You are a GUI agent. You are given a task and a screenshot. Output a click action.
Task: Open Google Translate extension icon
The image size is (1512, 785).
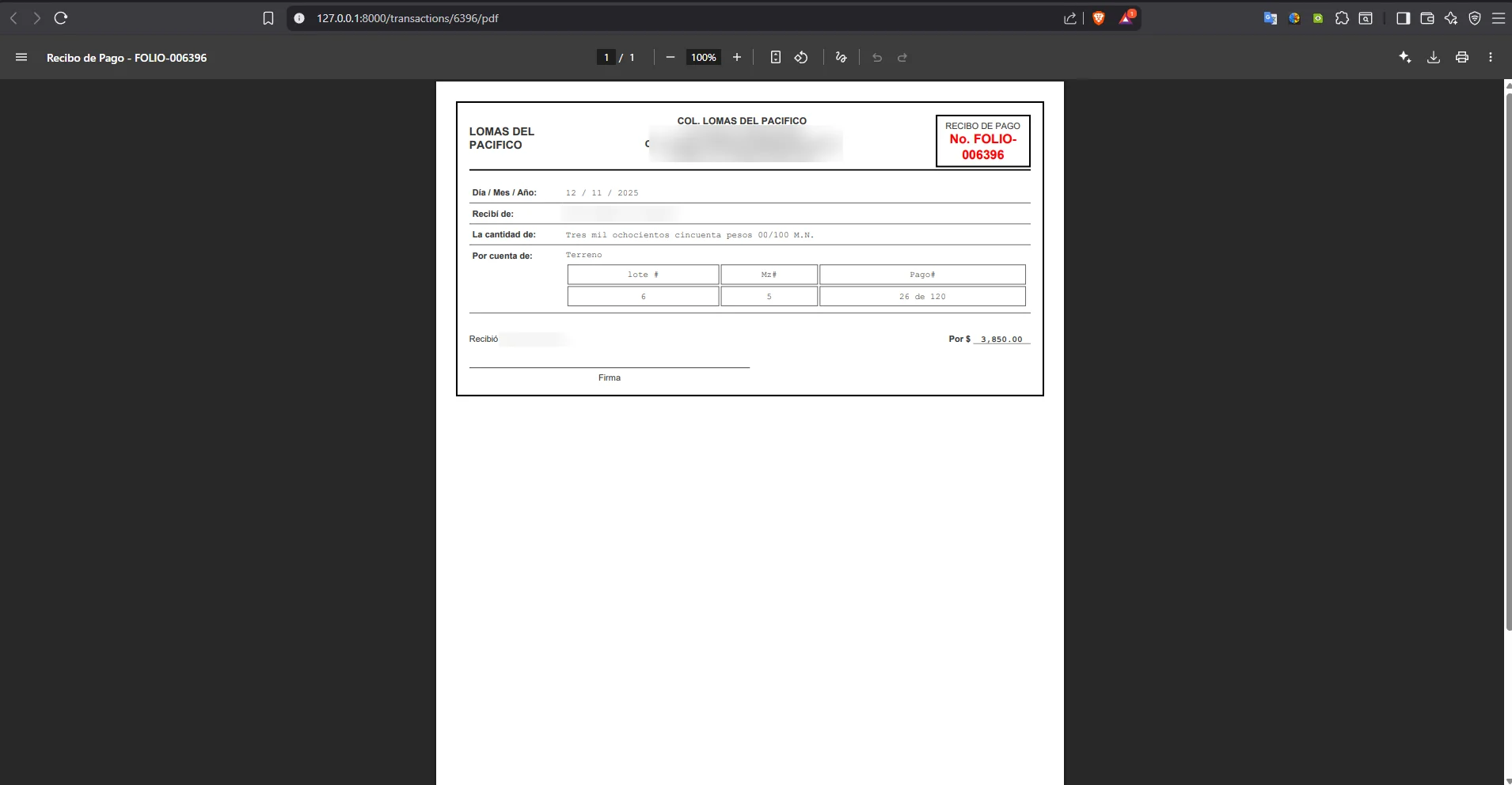click(1271, 18)
